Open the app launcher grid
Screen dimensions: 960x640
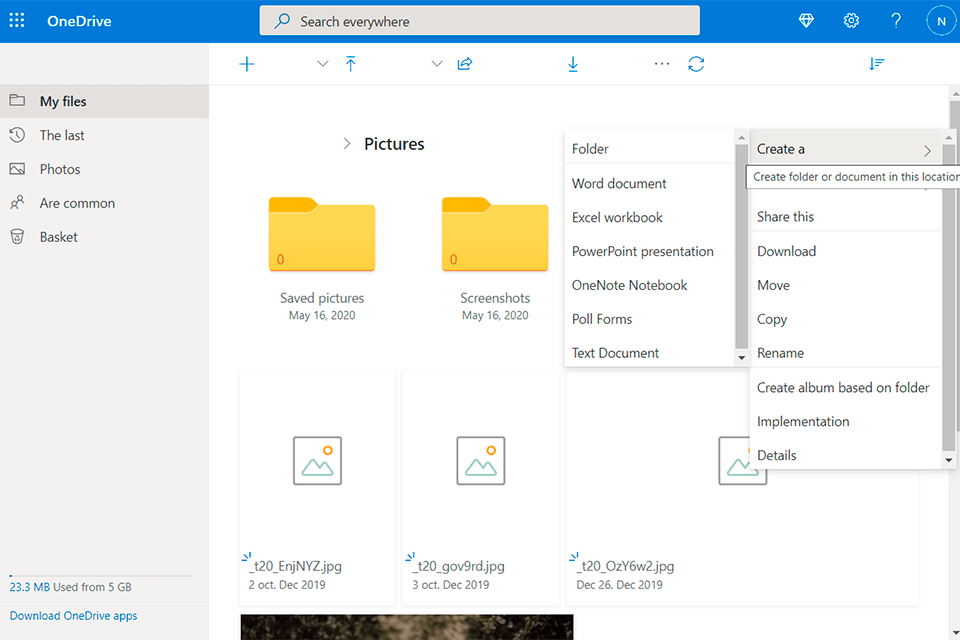tap(17, 20)
